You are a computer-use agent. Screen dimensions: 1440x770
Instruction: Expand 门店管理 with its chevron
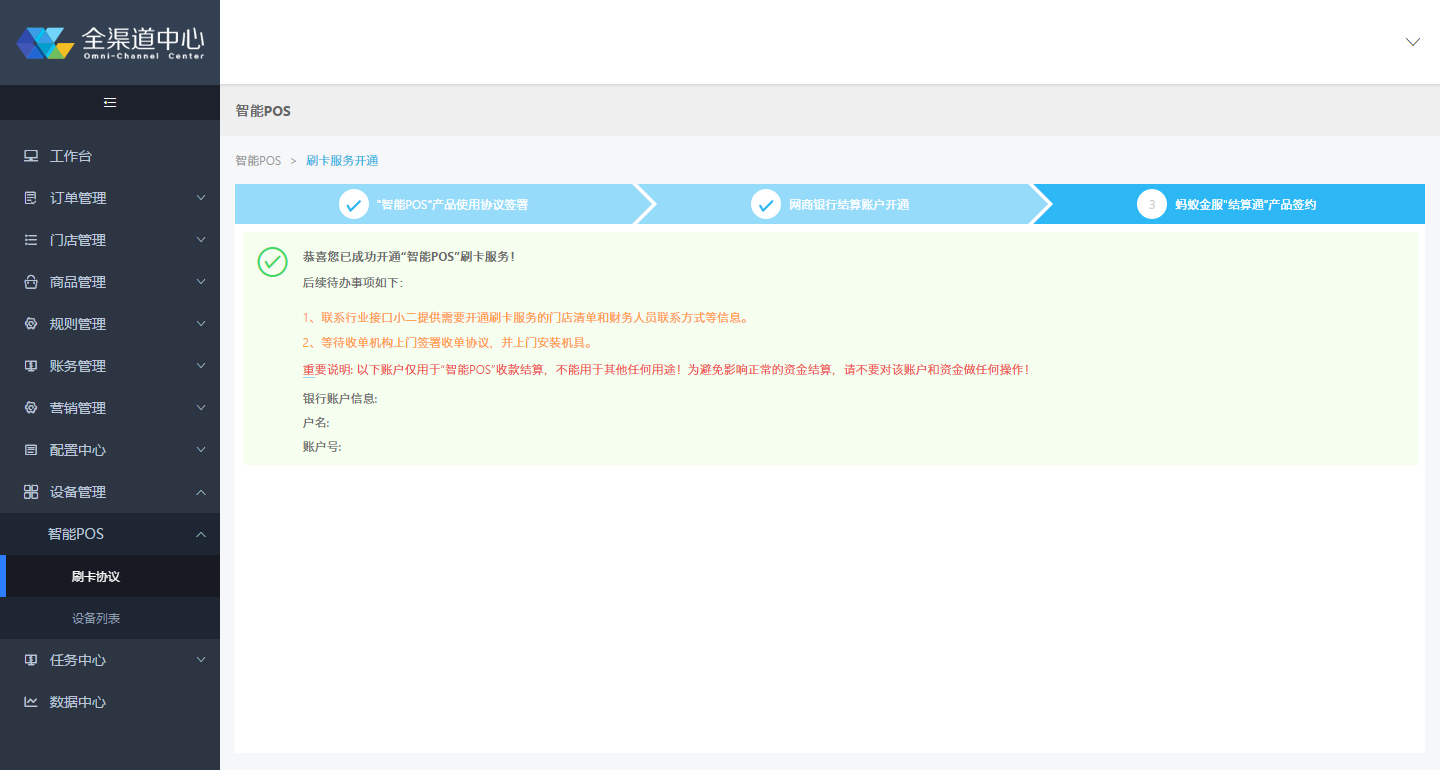point(201,240)
